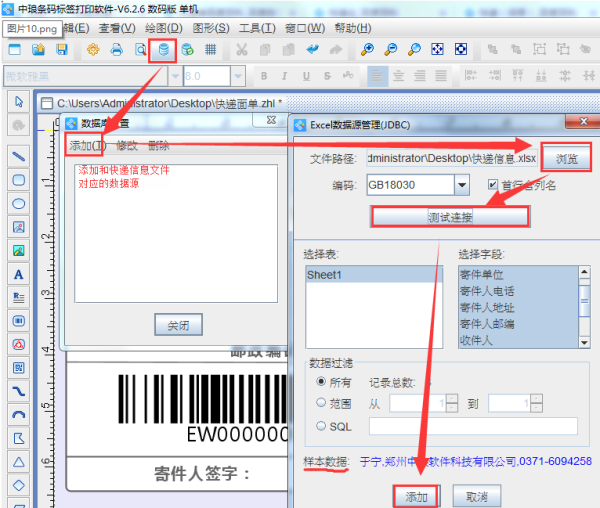Click the zoom in magnifier icon
Image resolution: width=600 pixels, height=508 pixels.
[x=367, y=49]
